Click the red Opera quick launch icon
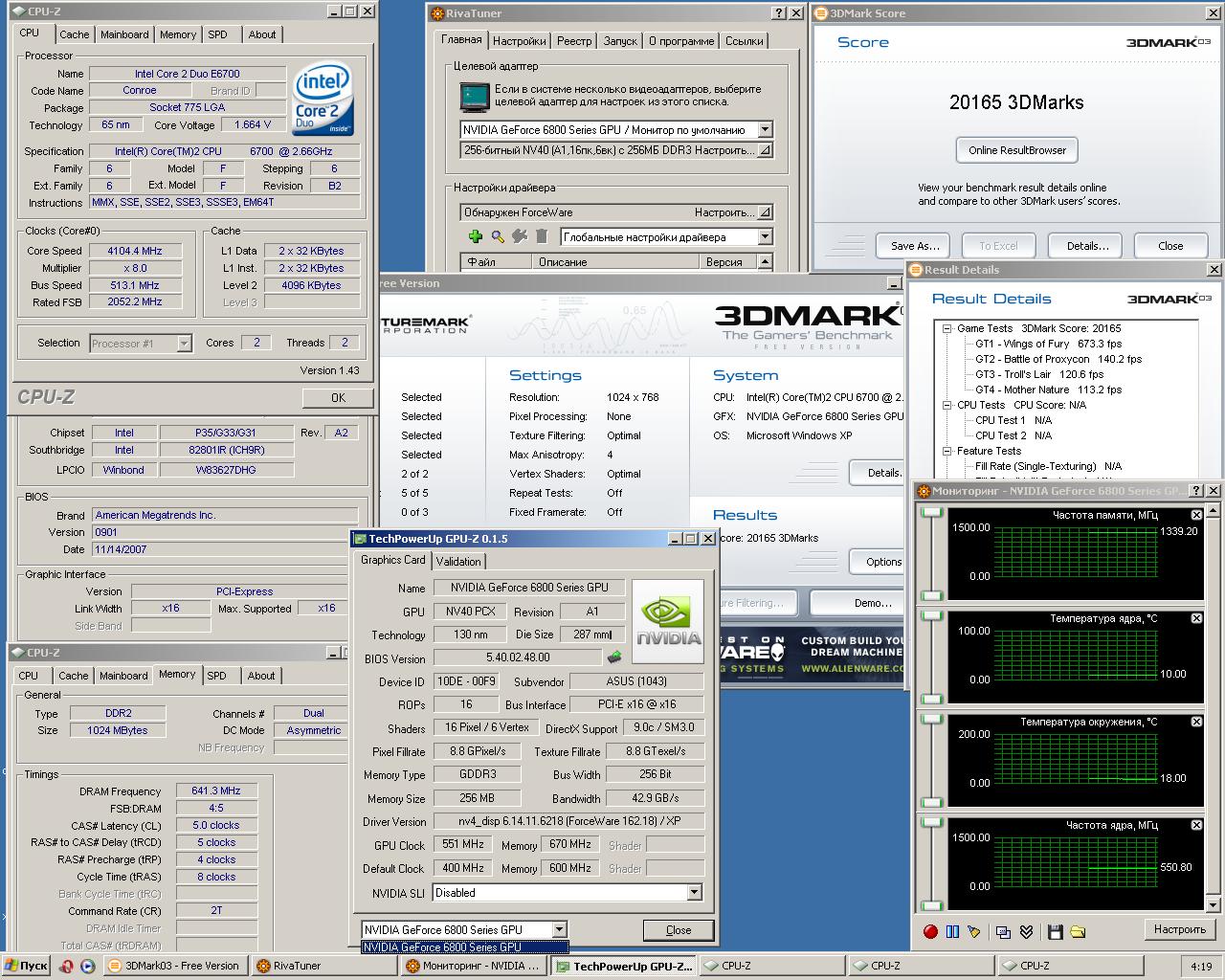Screen dimensions: 1225x980 click(x=66, y=966)
